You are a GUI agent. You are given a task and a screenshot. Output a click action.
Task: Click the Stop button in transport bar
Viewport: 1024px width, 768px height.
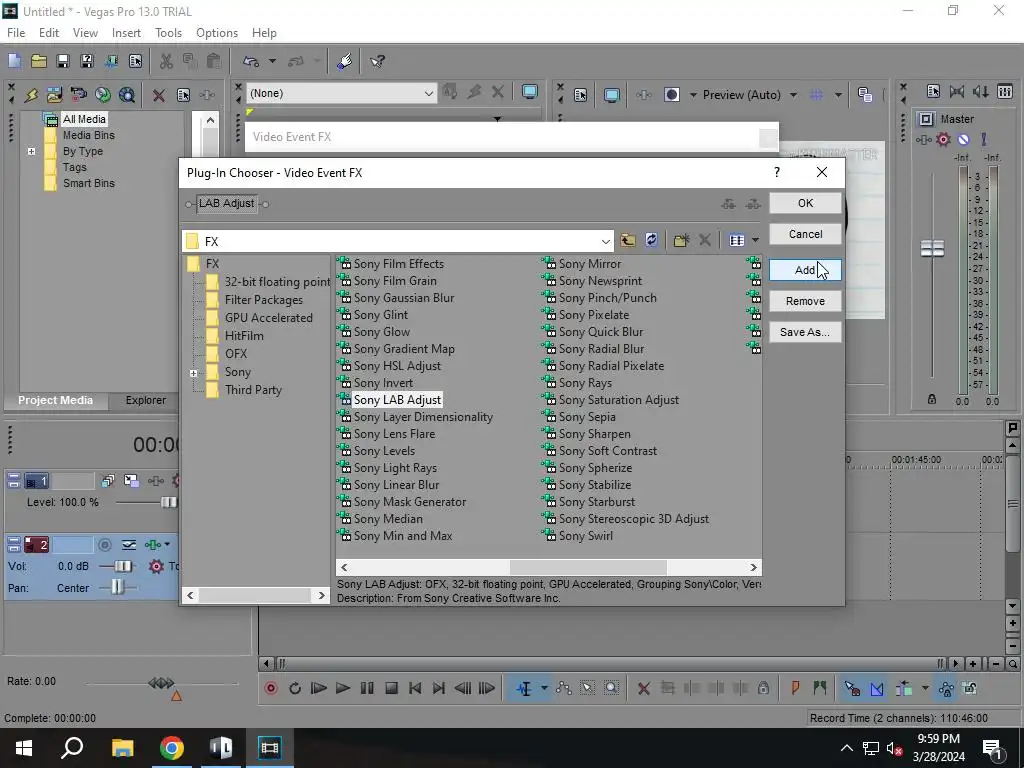[391, 688]
